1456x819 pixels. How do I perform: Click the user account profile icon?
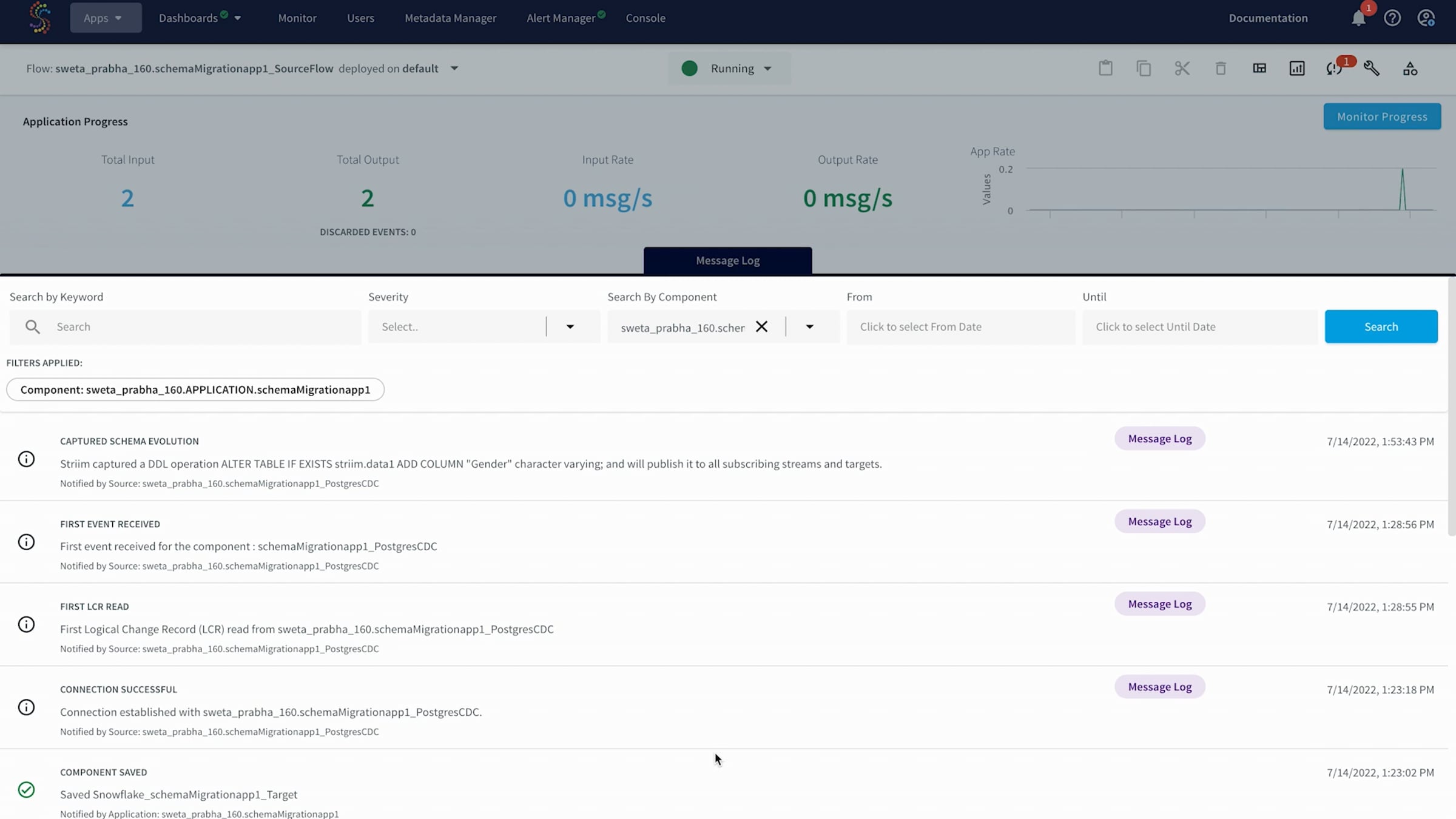coord(1426,18)
